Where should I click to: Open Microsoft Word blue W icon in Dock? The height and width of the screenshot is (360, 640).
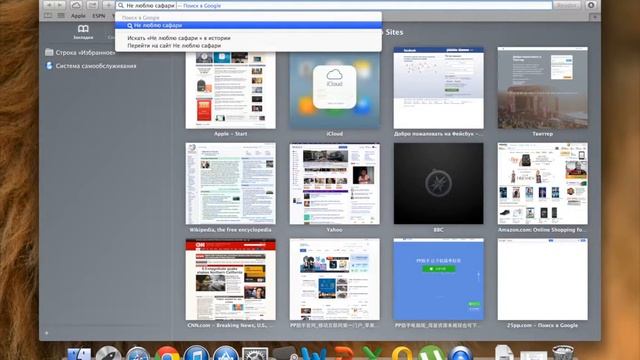coord(313,353)
